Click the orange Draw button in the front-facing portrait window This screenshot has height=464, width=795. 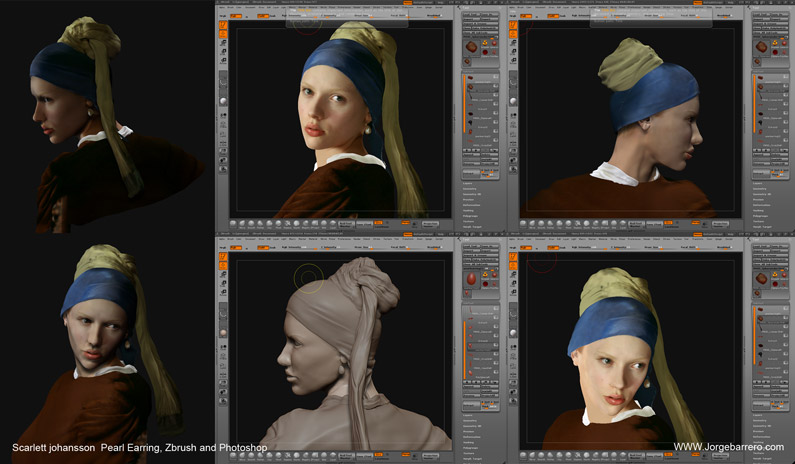point(223,34)
